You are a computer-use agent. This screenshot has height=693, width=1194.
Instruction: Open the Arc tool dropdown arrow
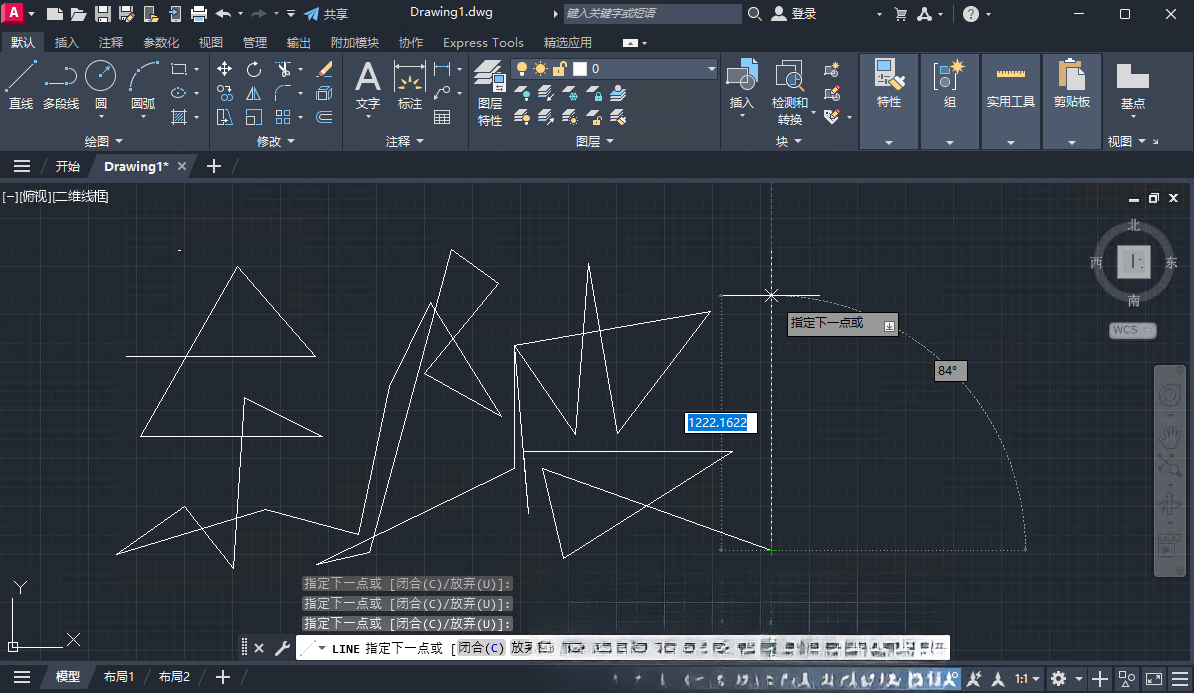[143, 117]
